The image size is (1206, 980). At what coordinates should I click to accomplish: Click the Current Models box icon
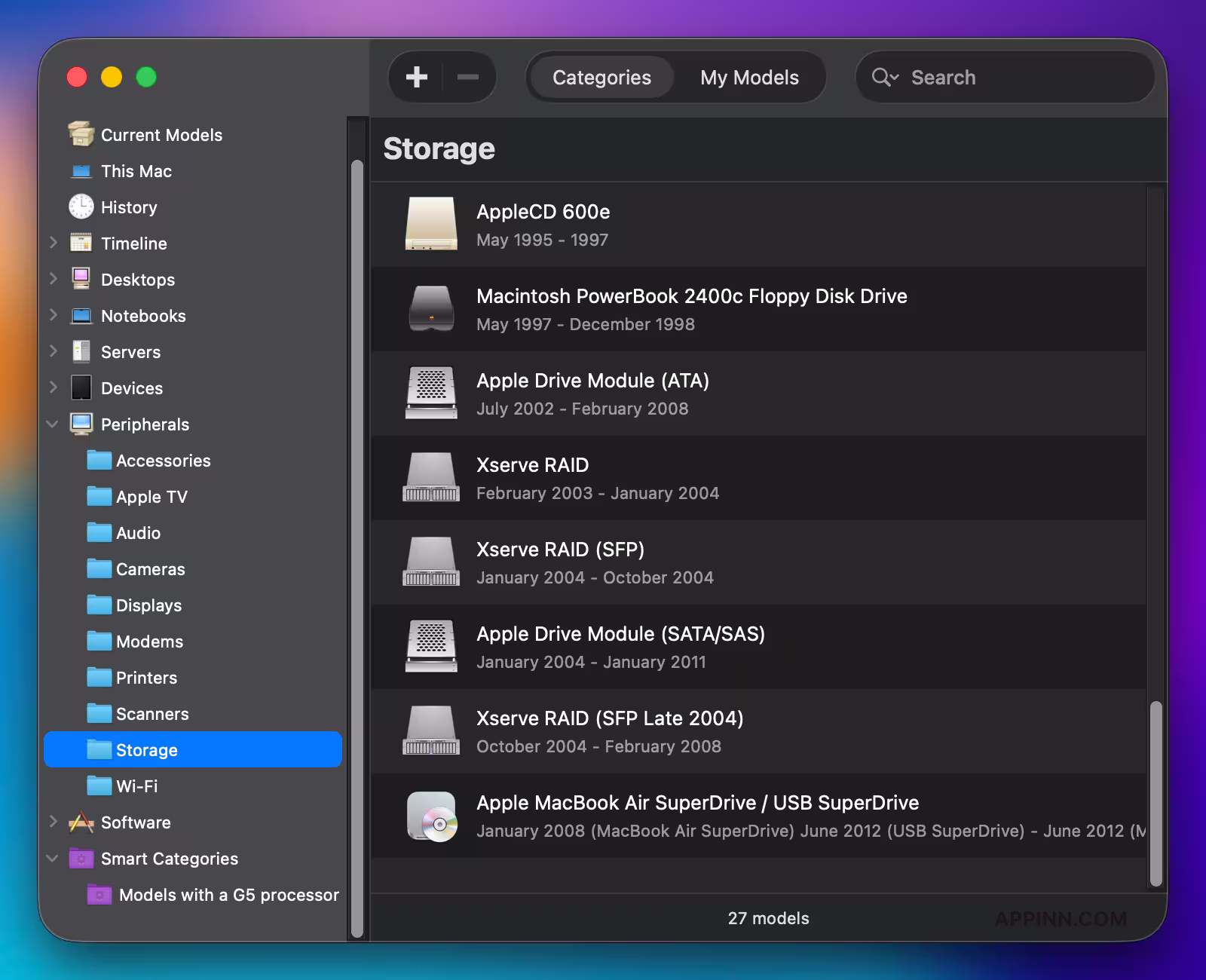point(81,134)
